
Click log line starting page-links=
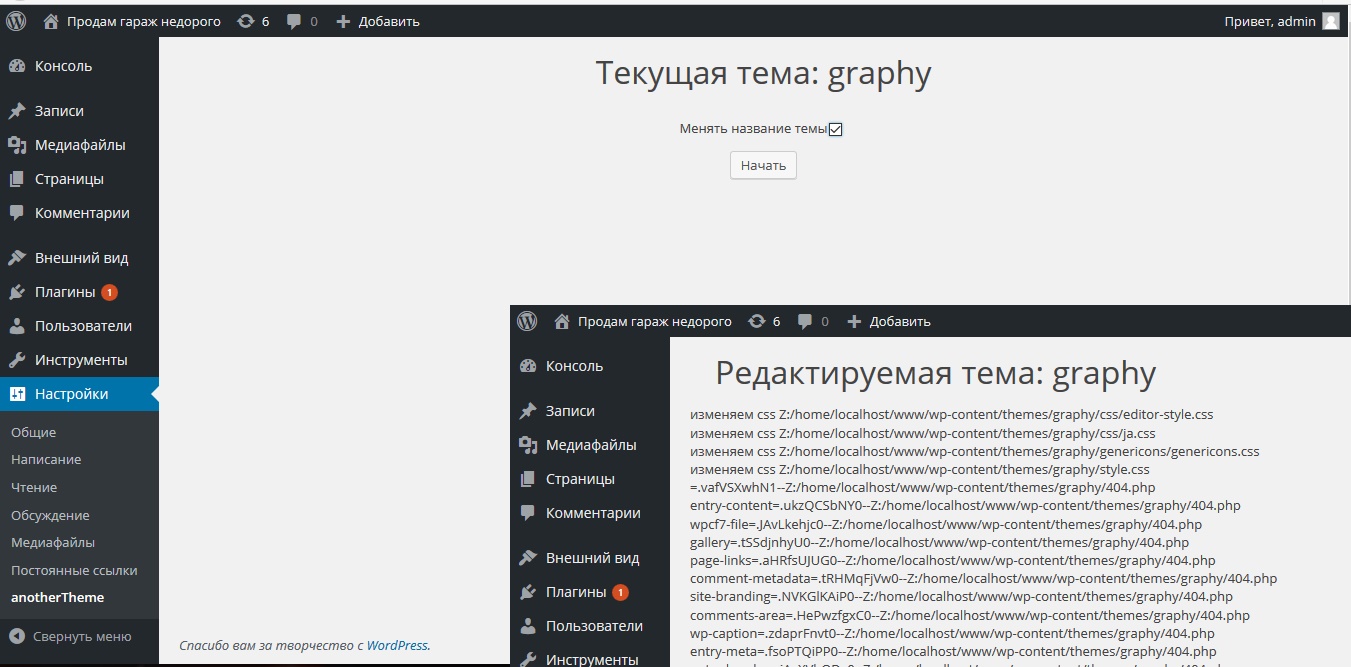click(x=953, y=561)
